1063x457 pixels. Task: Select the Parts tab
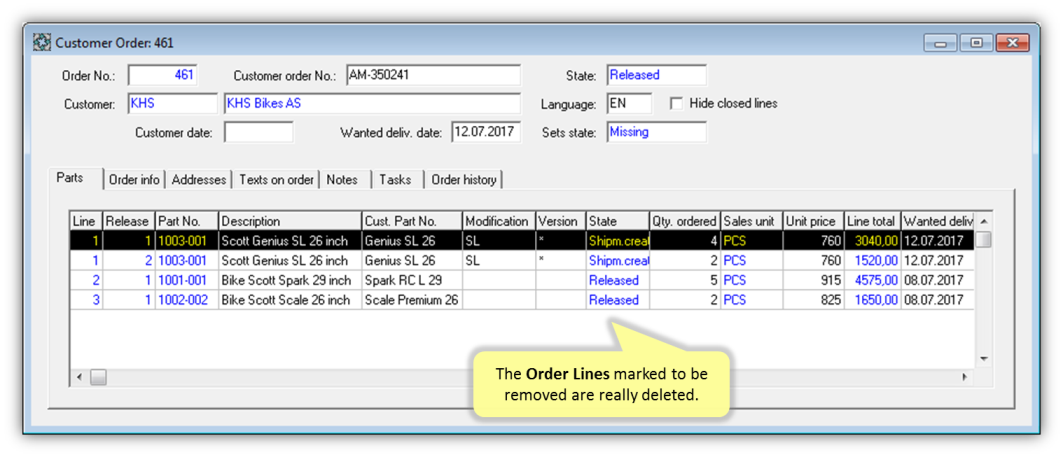(x=70, y=178)
